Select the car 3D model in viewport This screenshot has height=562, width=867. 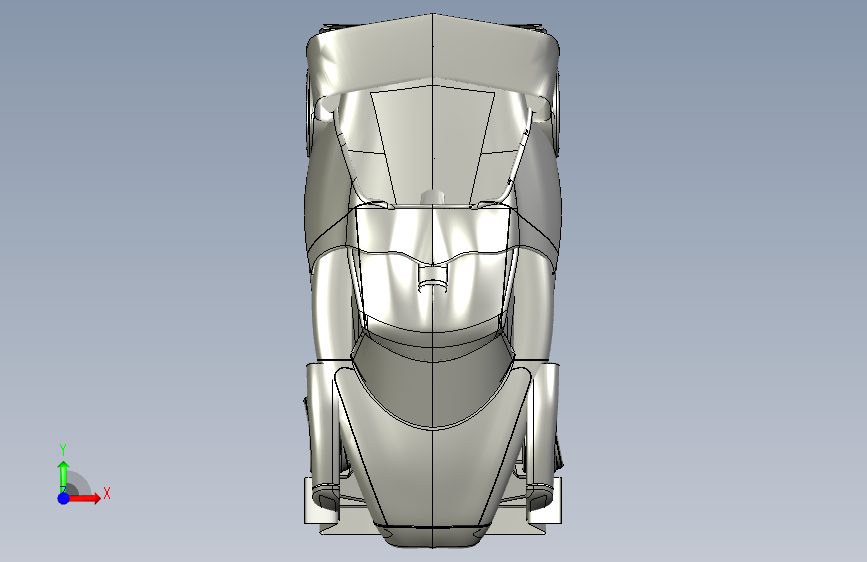pos(433,280)
